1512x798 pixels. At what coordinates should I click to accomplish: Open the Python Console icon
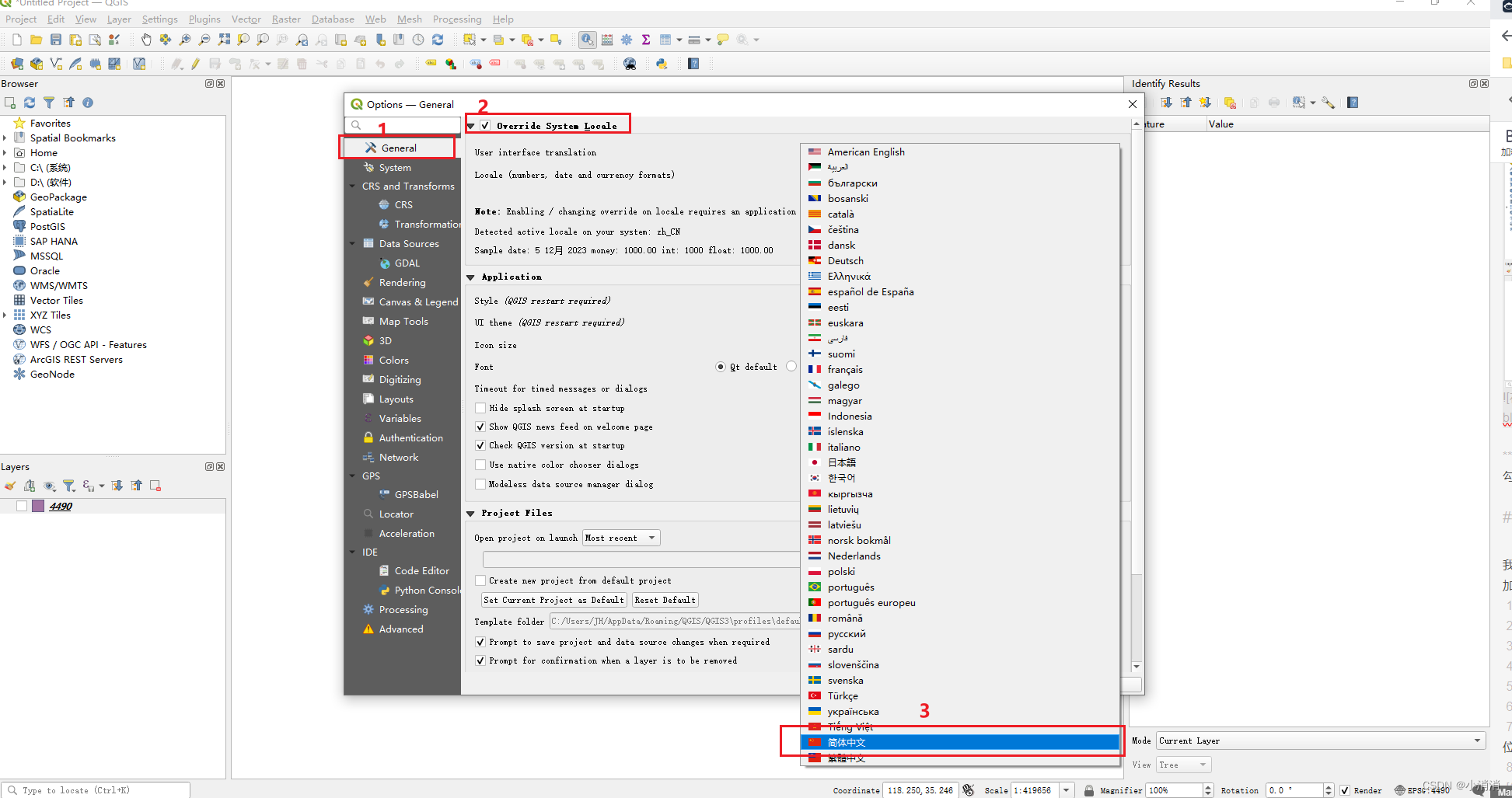pos(662,64)
